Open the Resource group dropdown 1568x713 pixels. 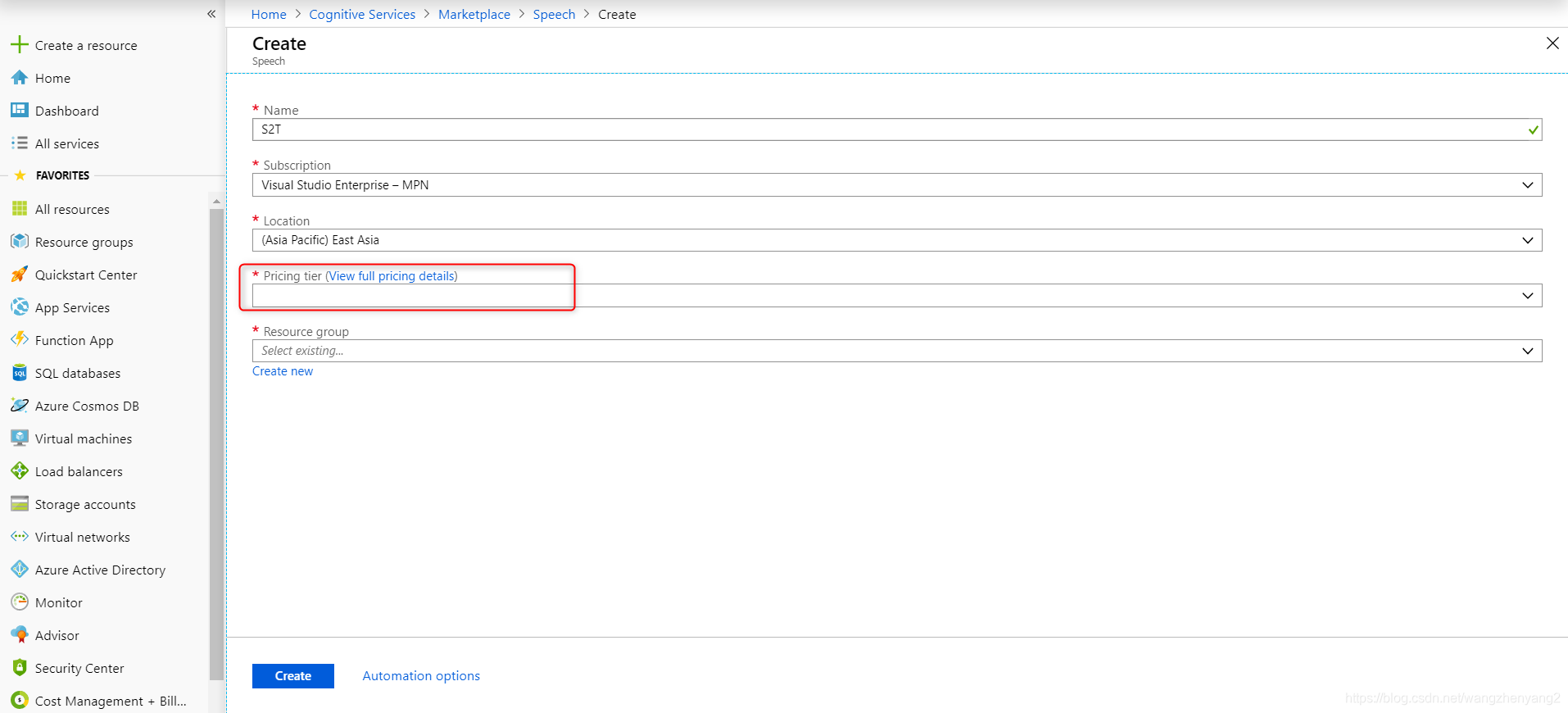click(897, 351)
